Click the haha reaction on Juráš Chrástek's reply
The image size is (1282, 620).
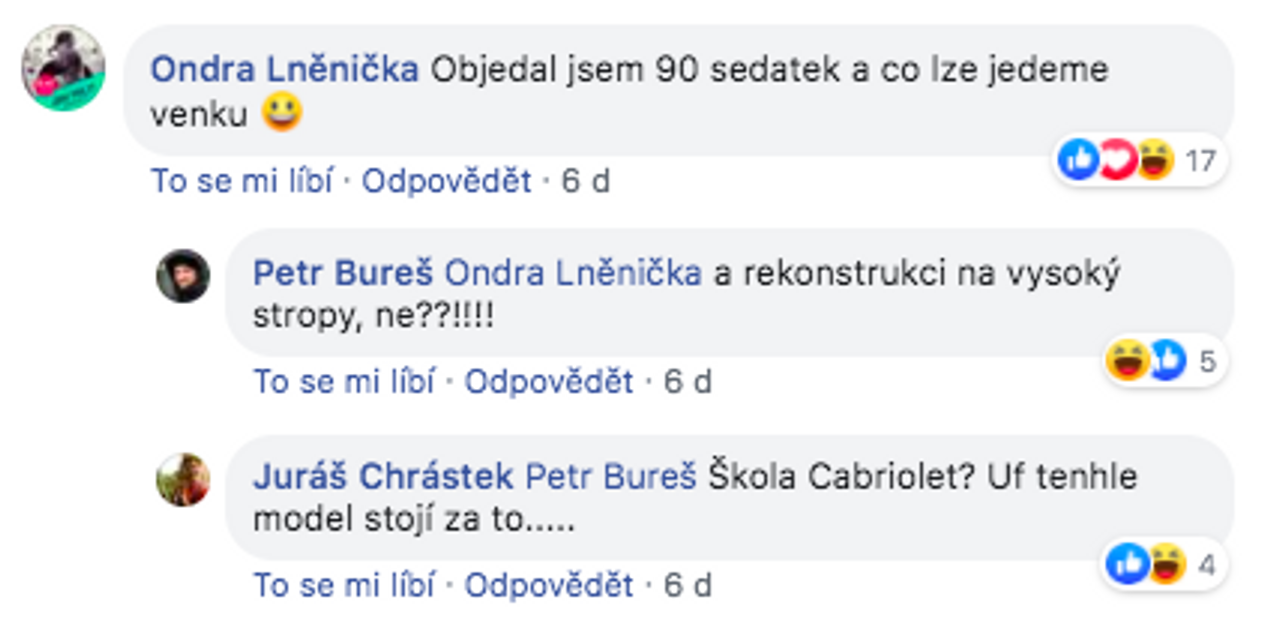coord(1165,565)
